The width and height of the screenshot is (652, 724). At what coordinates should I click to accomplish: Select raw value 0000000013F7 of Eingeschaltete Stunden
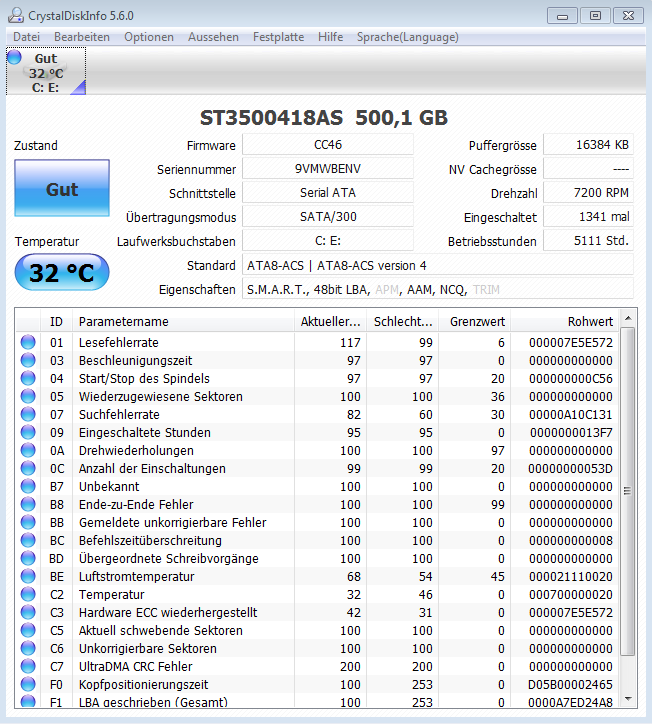point(571,433)
